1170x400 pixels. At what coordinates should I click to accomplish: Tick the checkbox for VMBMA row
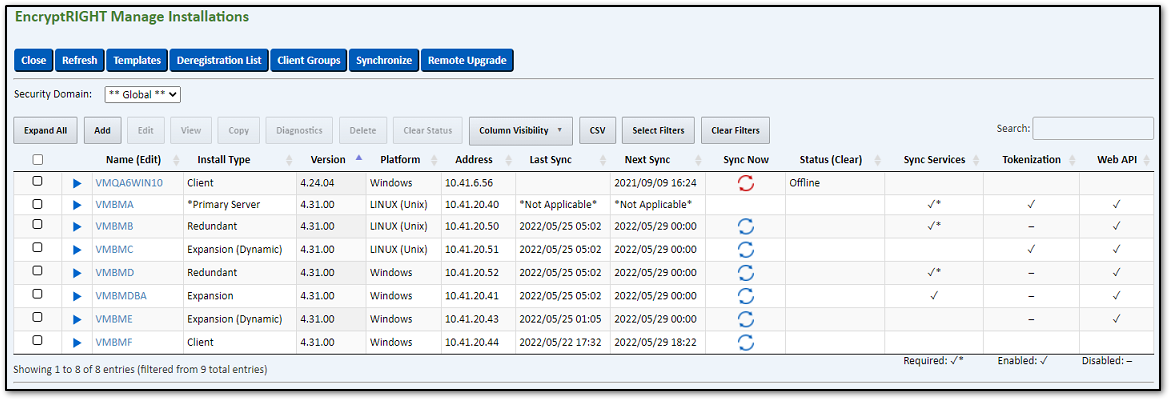[38, 204]
